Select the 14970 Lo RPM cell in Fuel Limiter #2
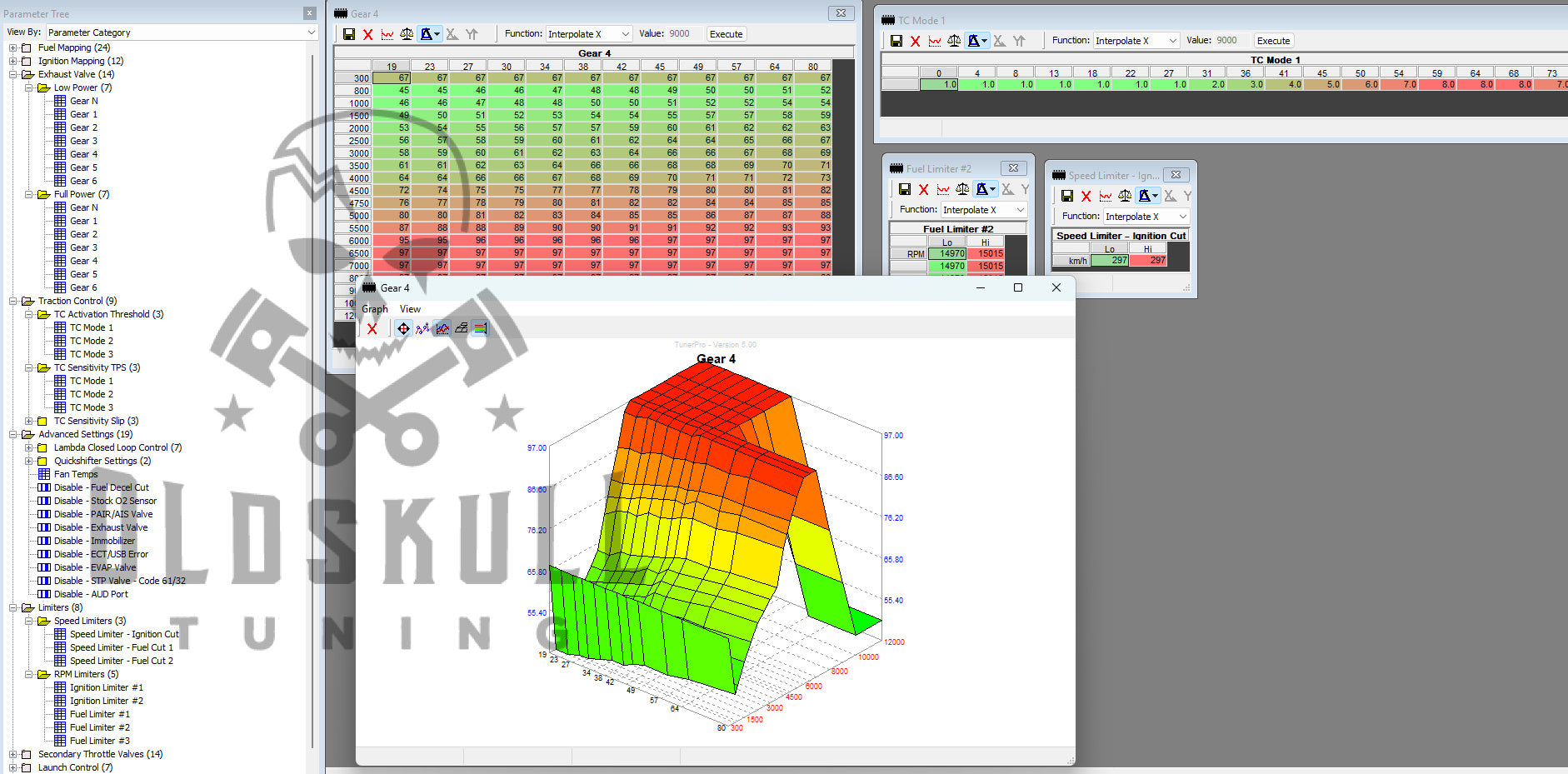 pyautogui.click(x=947, y=254)
